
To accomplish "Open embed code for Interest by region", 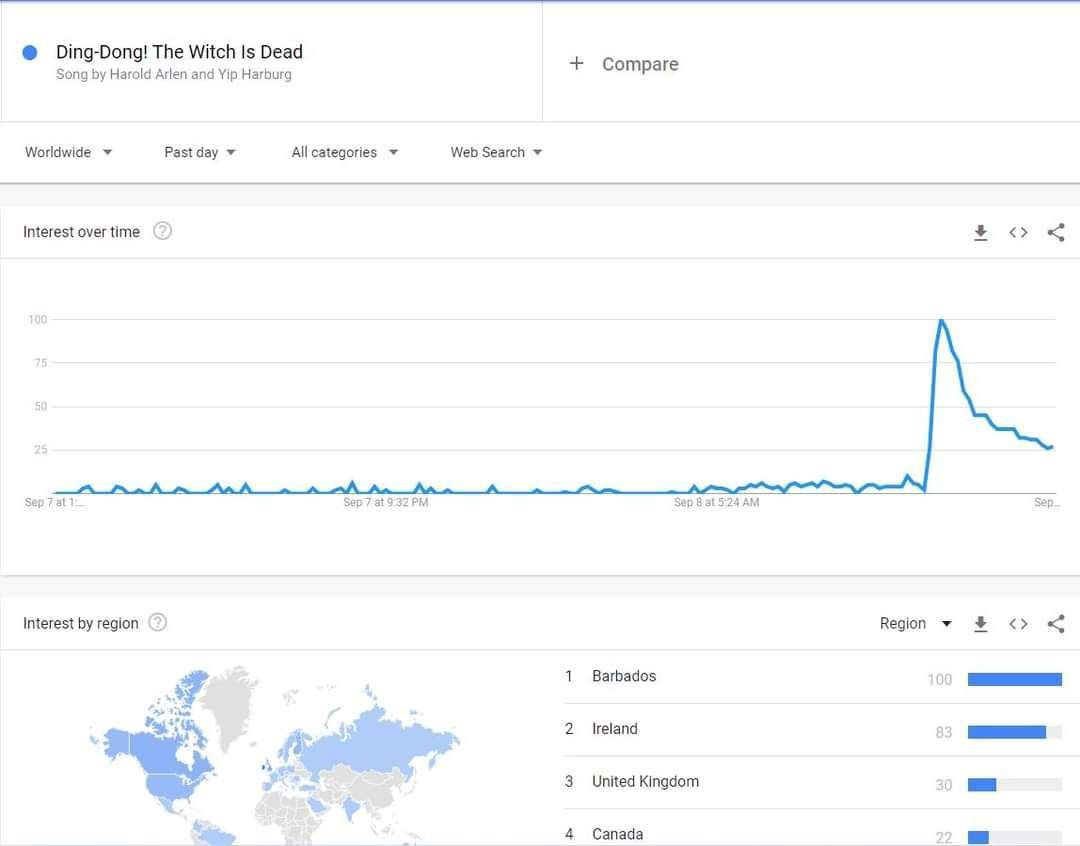I will (x=1018, y=624).
